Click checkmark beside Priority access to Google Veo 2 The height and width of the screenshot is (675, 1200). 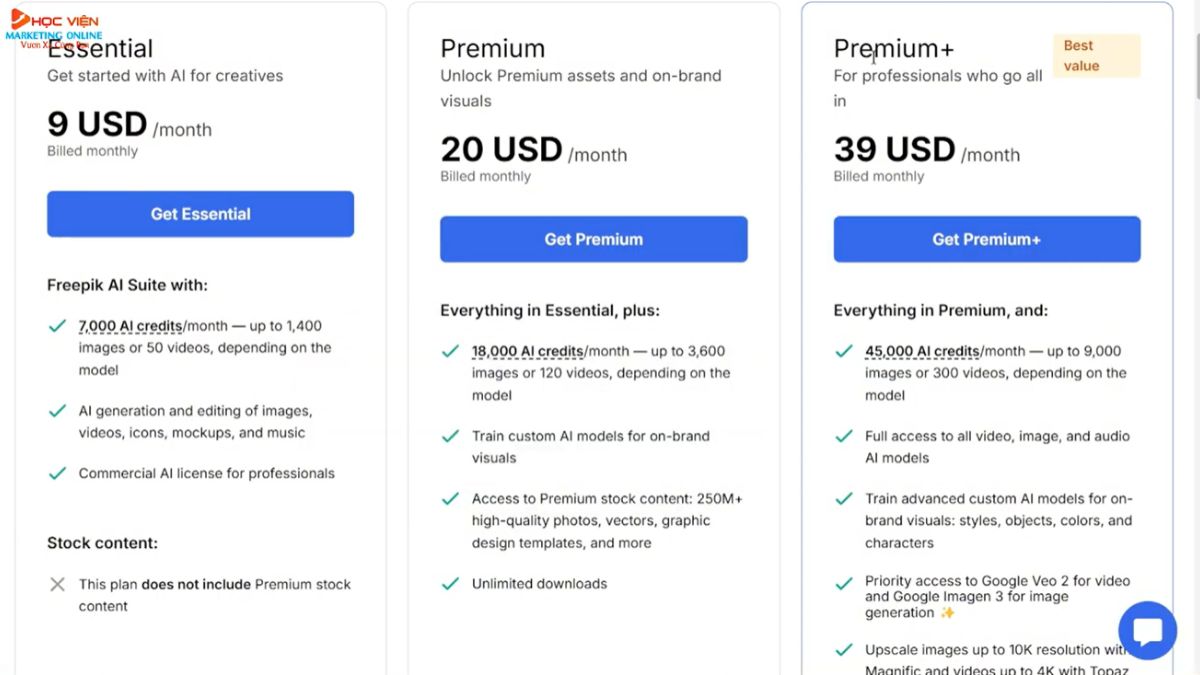click(x=844, y=581)
